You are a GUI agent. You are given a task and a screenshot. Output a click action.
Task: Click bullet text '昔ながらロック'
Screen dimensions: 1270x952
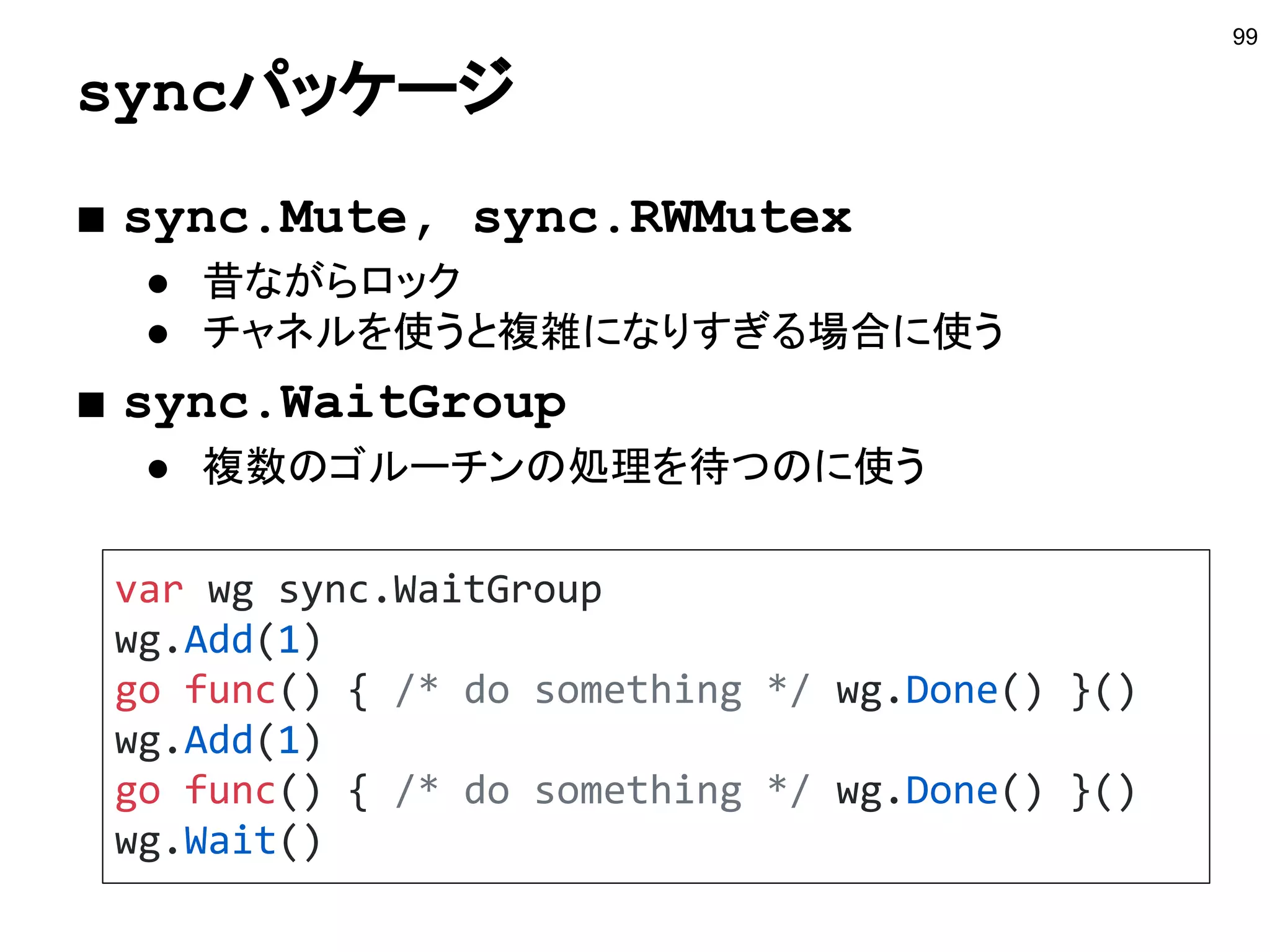point(332,281)
